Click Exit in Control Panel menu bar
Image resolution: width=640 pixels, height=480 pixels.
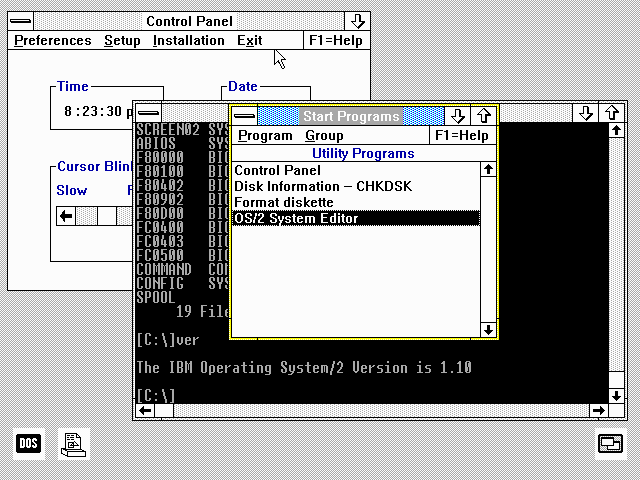point(249,41)
